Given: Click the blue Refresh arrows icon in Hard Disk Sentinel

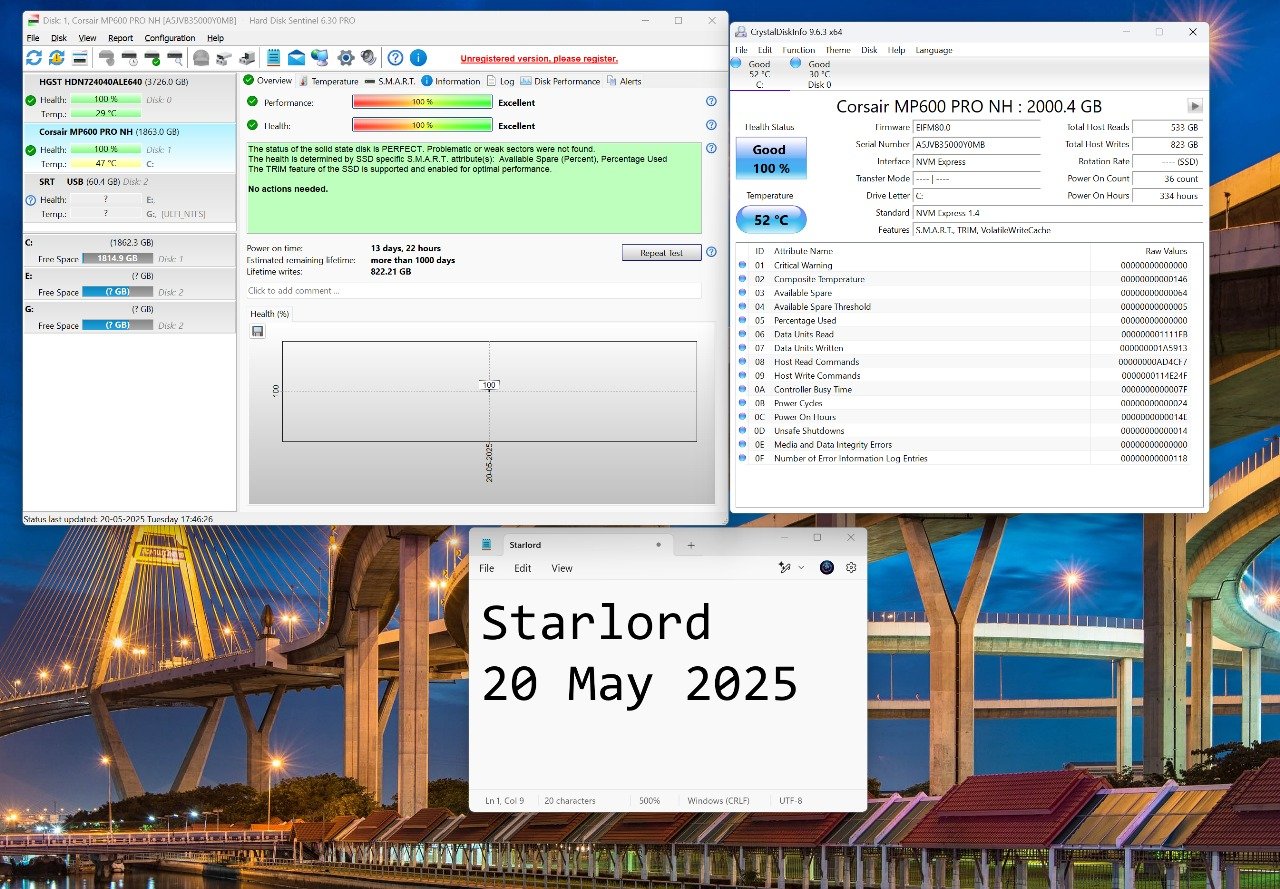Looking at the screenshot, I should (x=34, y=58).
